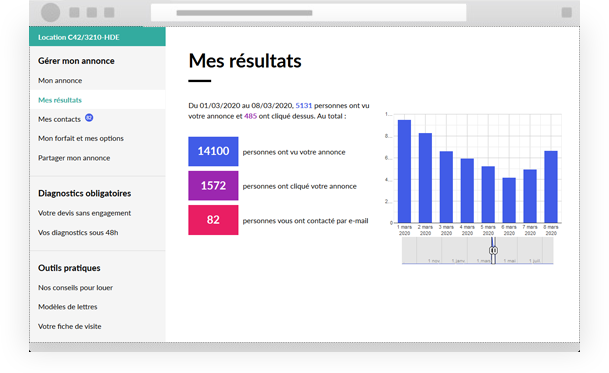The width and height of the screenshot is (609, 373).
Task: Go to Mes contacts
Action: pos(59,119)
